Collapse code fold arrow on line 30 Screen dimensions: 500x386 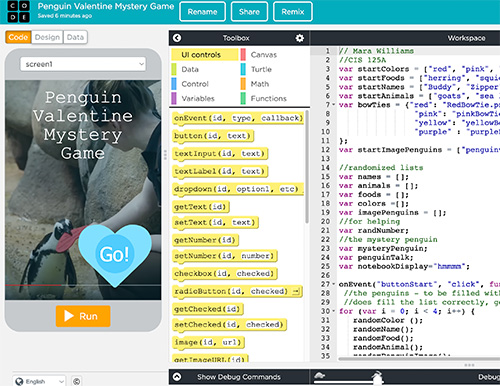(x=334, y=311)
